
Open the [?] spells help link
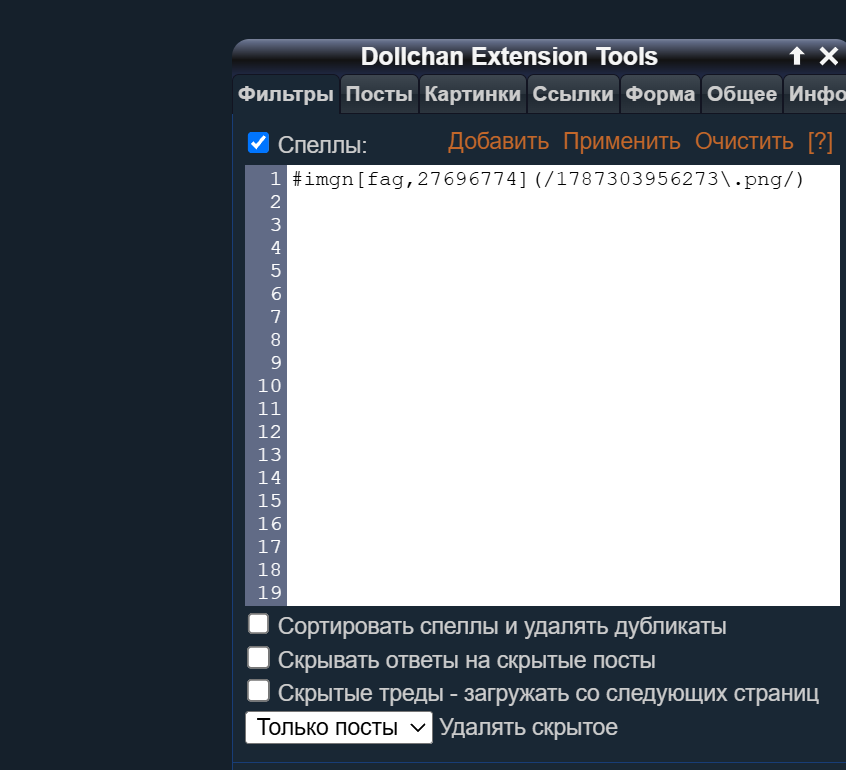click(x=820, y=141)
